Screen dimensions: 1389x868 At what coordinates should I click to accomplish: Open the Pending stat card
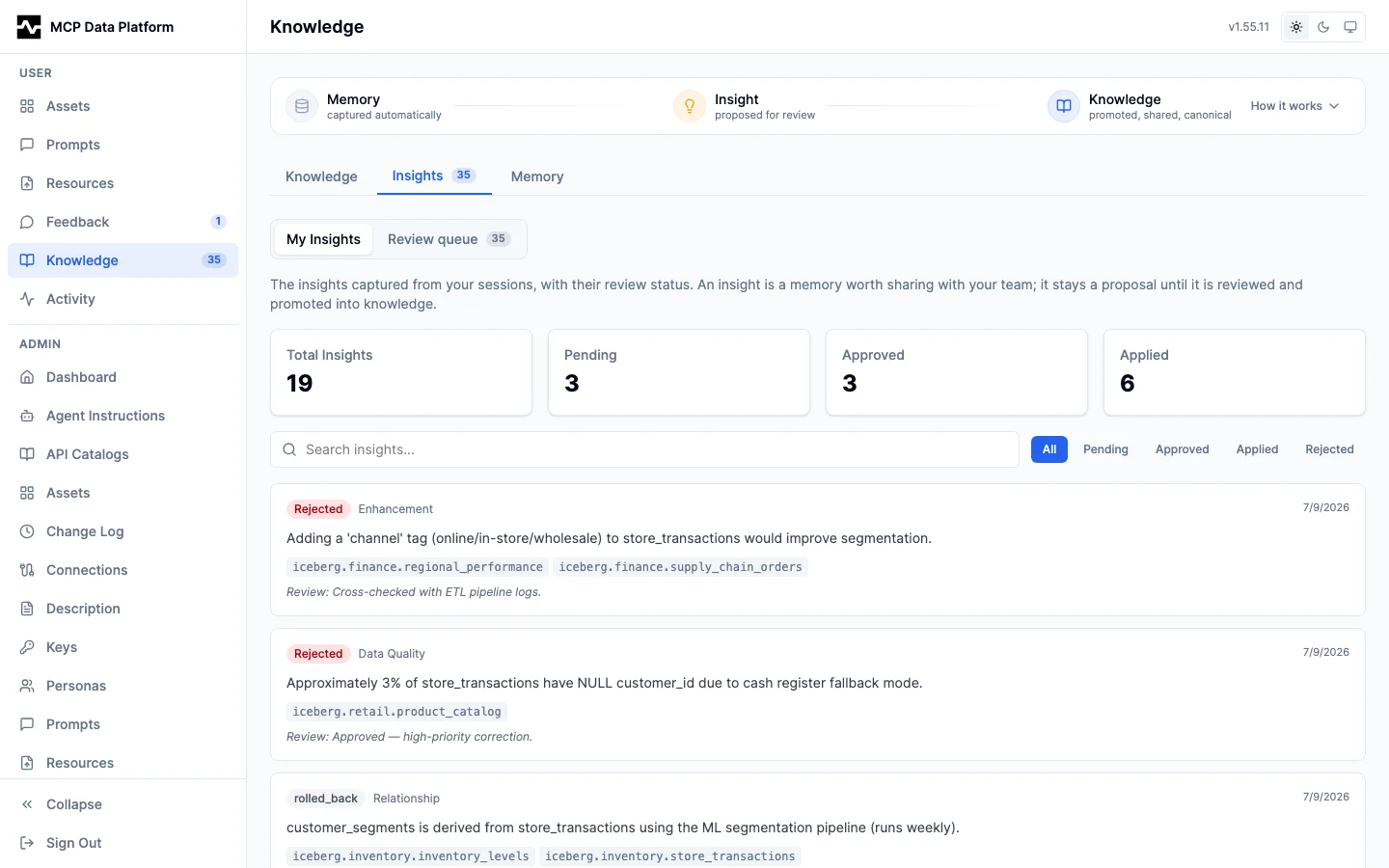679,372
